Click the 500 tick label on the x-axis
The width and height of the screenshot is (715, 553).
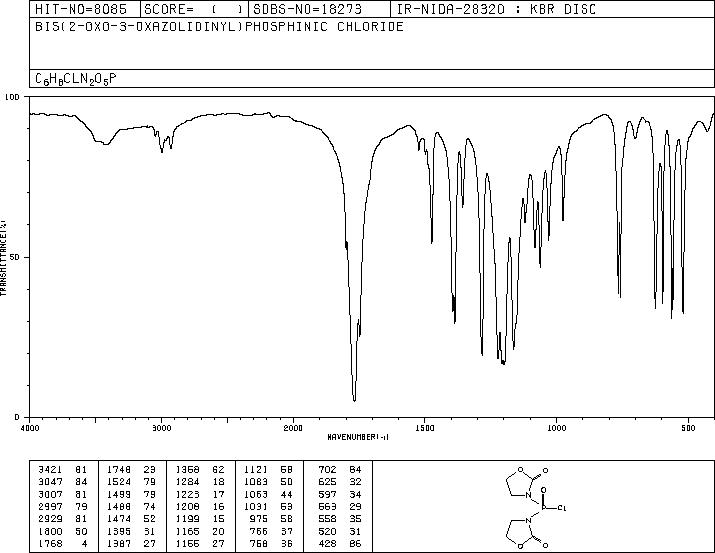(x=688, y=428)
